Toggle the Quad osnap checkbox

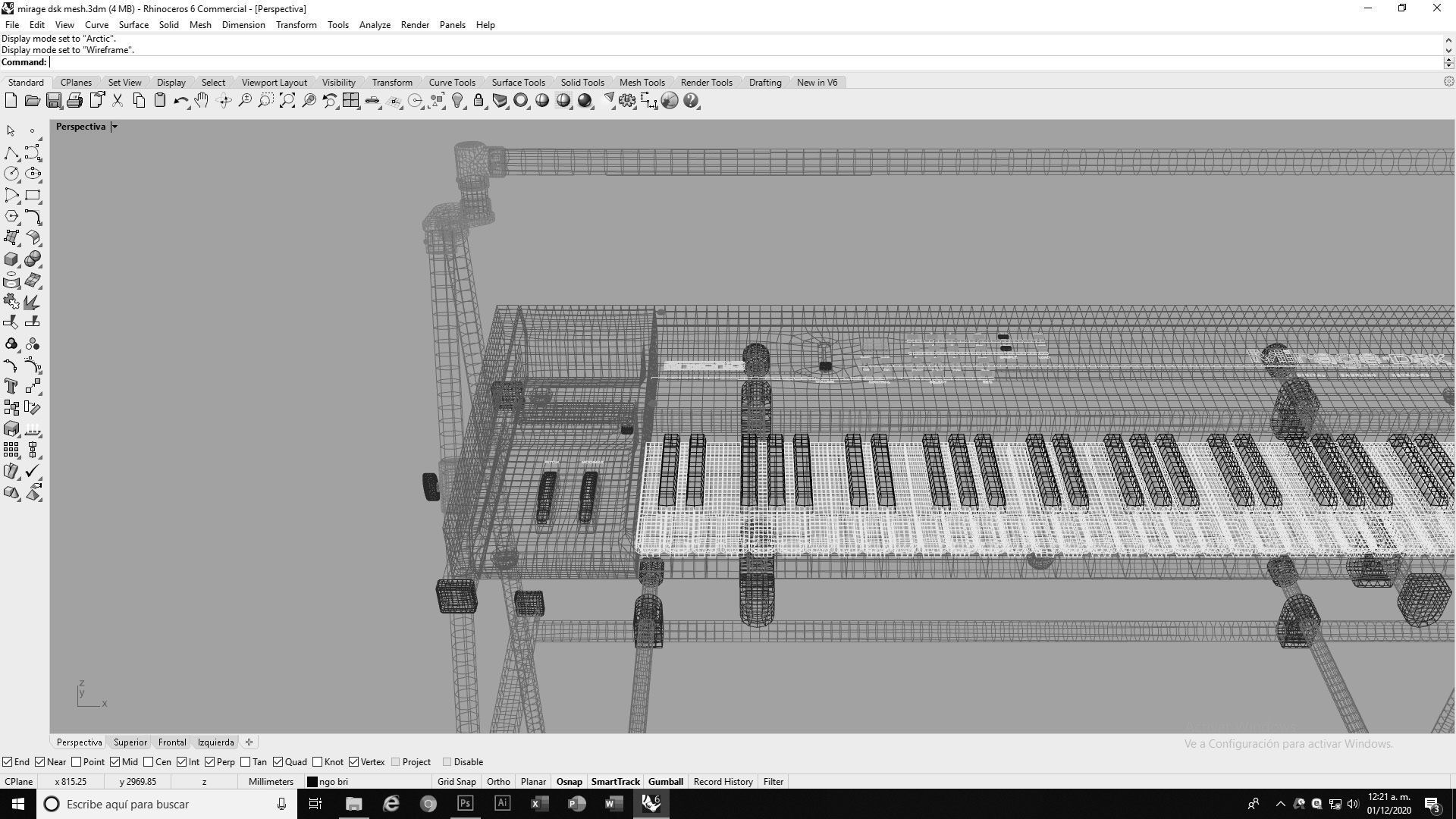(278, 762)
